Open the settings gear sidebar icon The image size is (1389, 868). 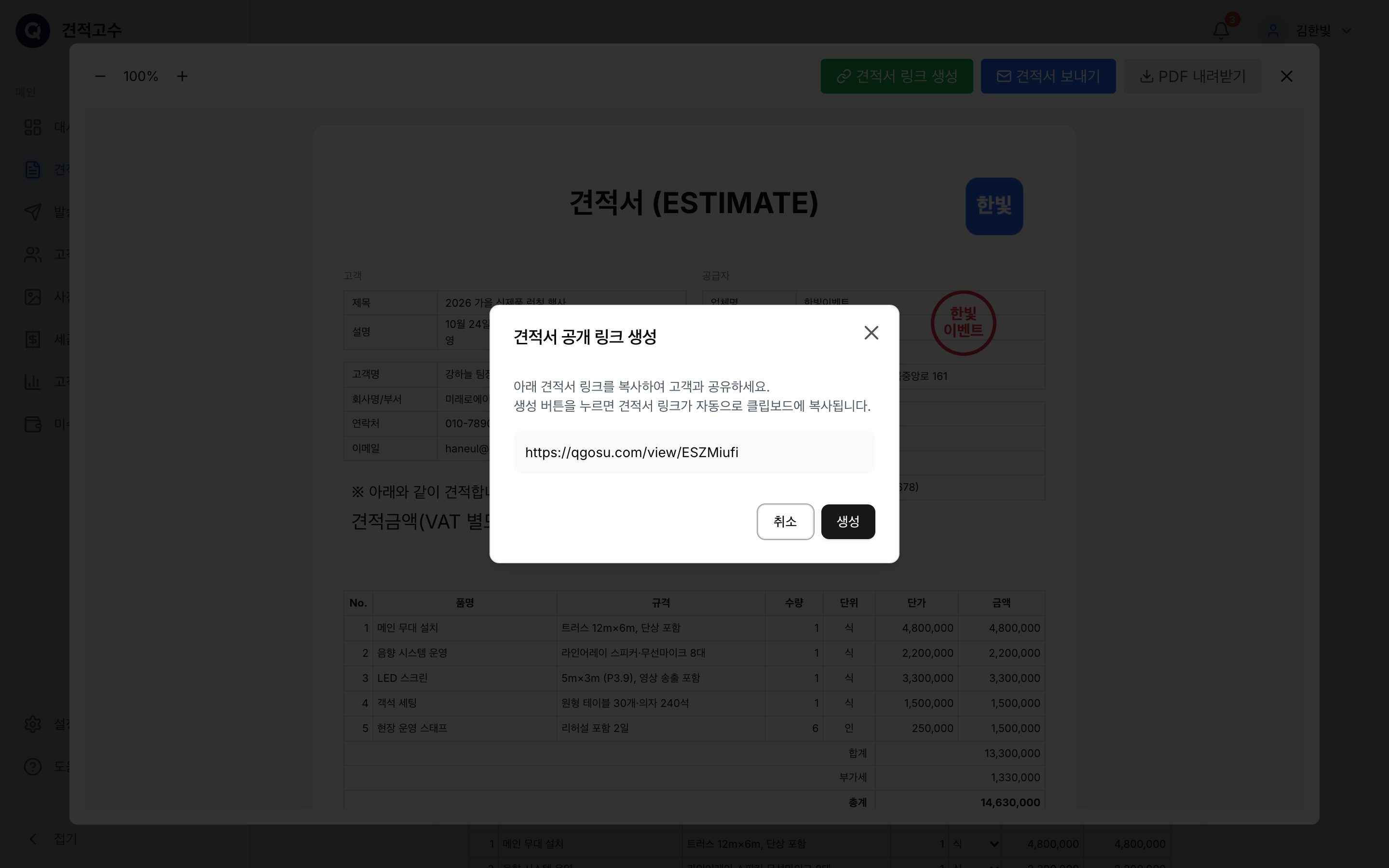coord(33,724)
